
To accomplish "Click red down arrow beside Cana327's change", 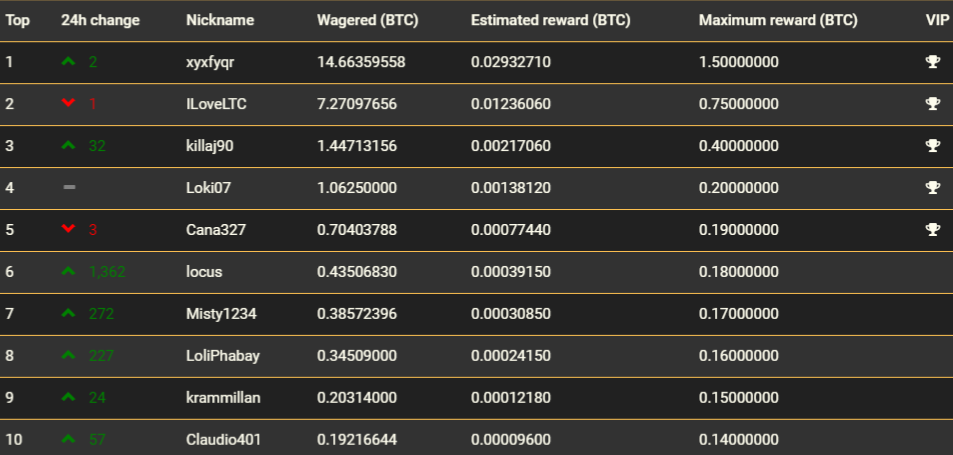I will 69,229.
